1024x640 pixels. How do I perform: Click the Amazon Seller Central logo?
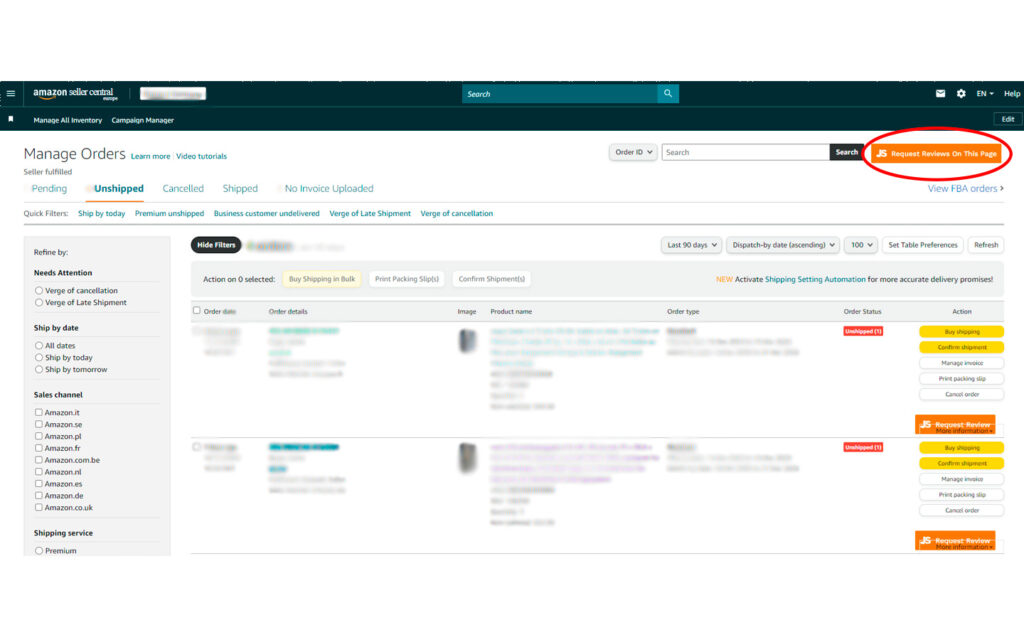[x=76, y=94]
